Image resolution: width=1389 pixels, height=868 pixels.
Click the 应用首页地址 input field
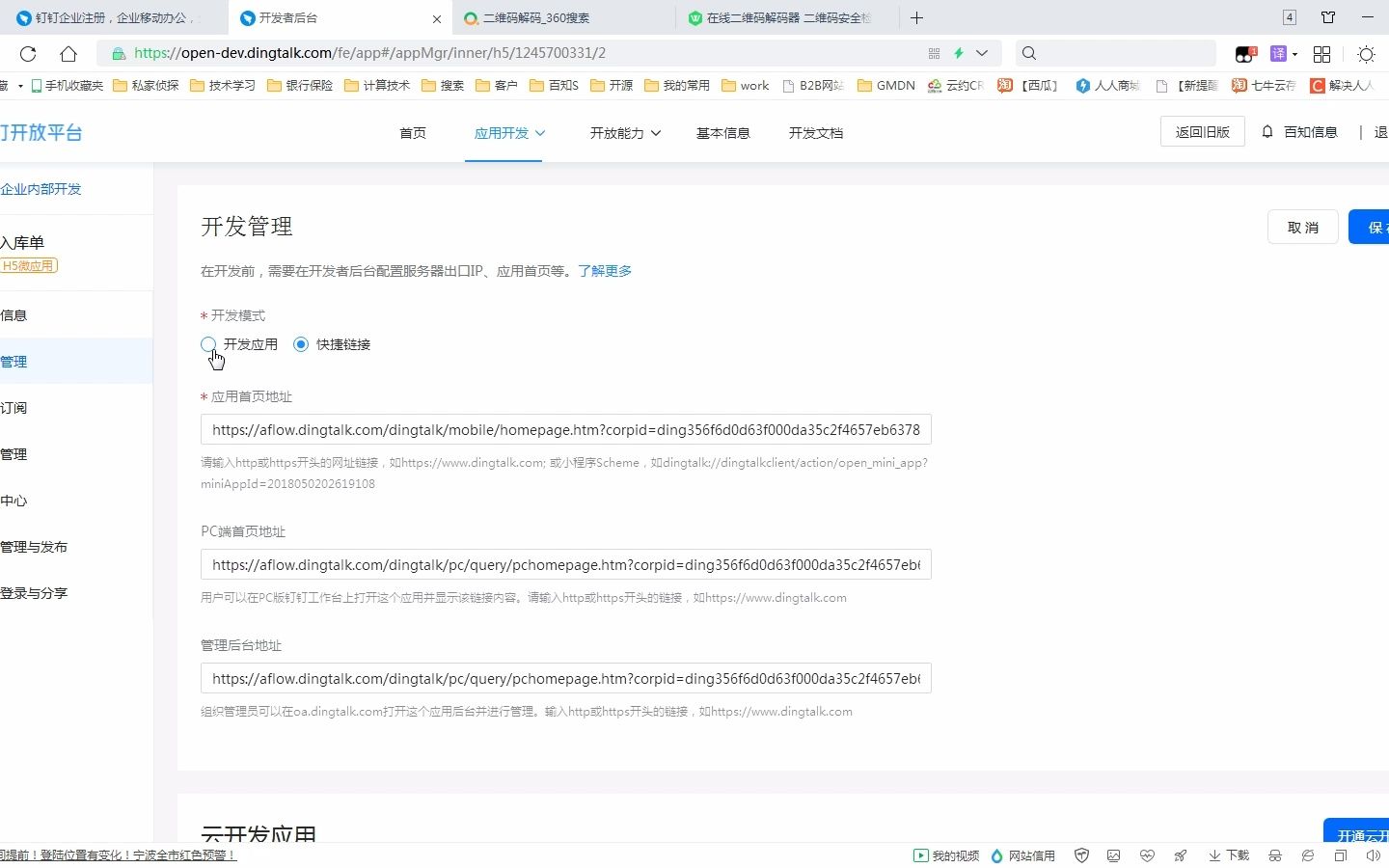564,429
